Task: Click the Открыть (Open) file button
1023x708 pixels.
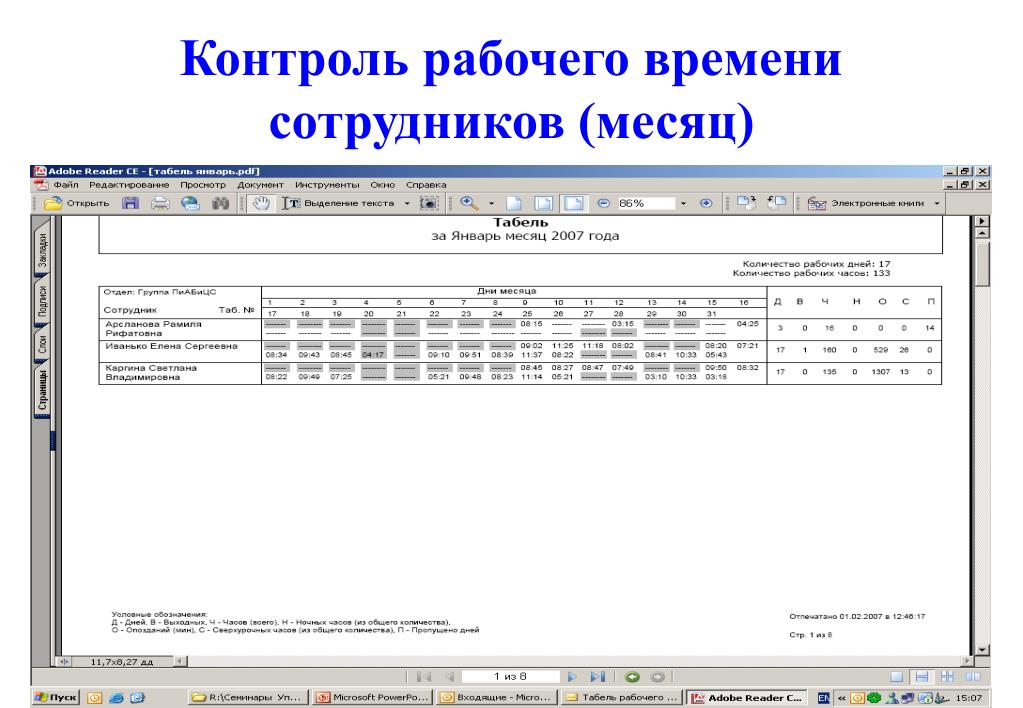Action: coord(76,203)
